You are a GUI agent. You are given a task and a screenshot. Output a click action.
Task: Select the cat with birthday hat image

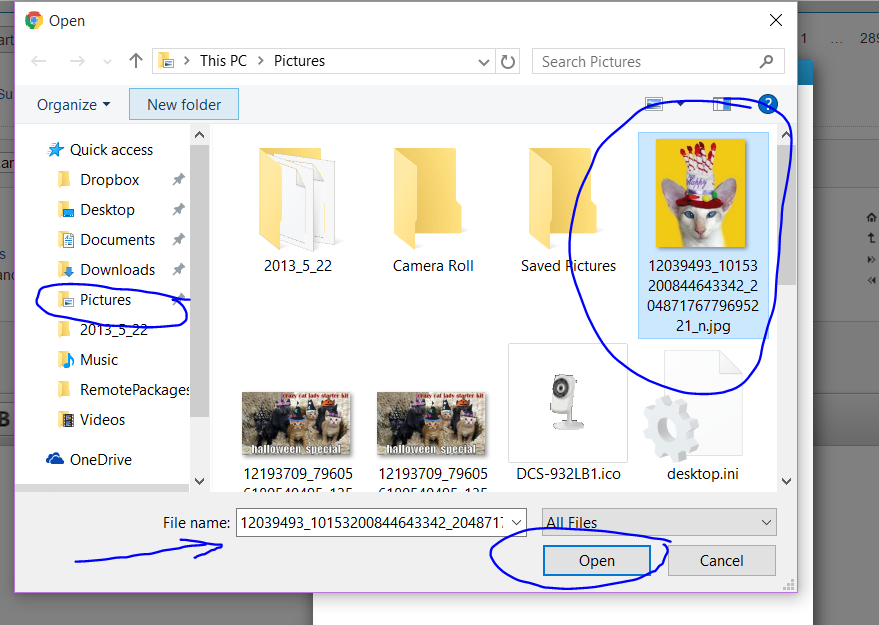[x=700, y=193]
